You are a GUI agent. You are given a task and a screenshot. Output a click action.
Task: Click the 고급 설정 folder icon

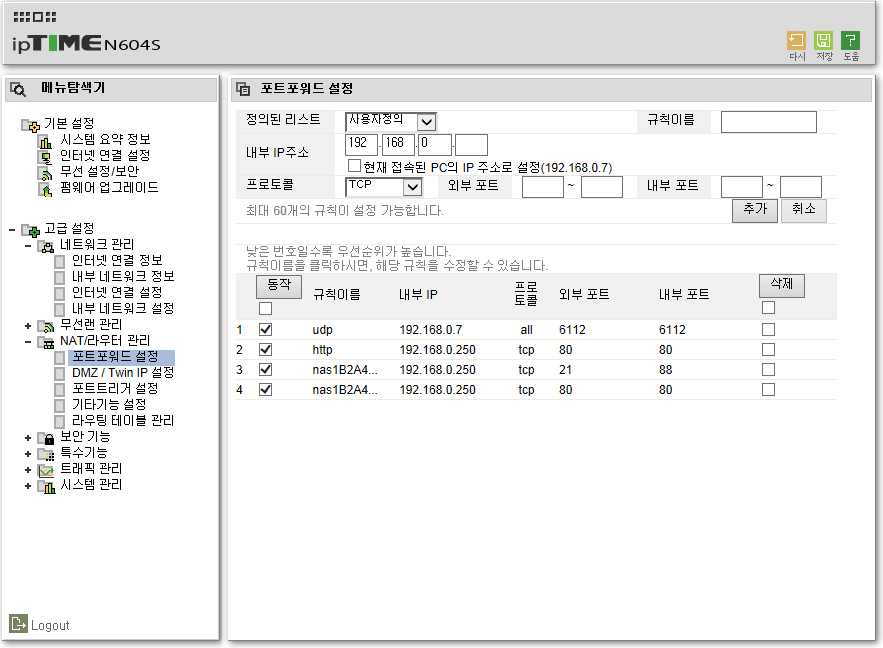point(30,230)
